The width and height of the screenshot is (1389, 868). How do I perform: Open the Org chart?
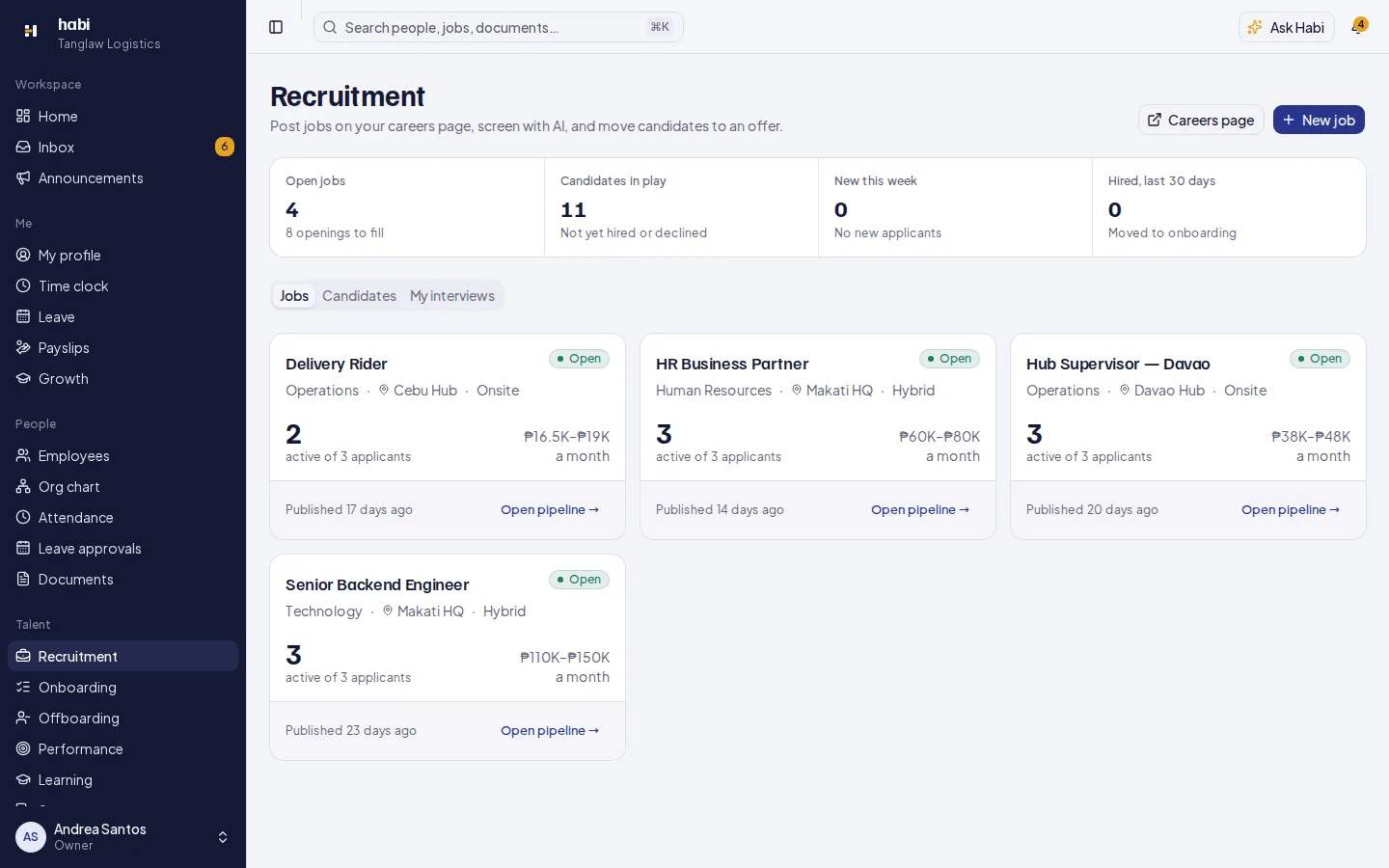(123, 486)
